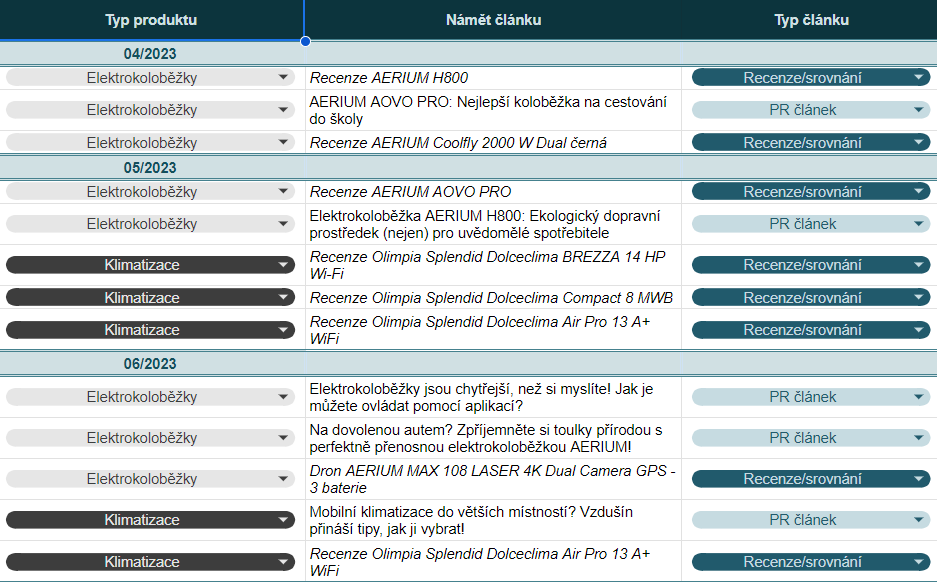Select the Námět článku column header

tap(494, 20)
